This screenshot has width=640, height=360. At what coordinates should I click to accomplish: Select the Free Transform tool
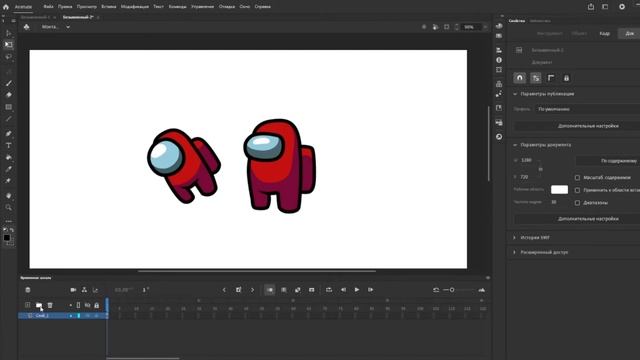(9, 44)
